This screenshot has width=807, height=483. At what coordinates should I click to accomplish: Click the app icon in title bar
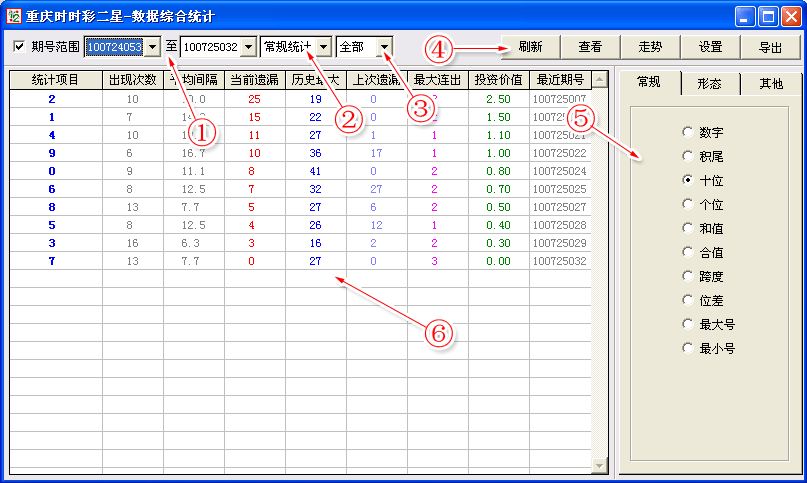[15, 16]
